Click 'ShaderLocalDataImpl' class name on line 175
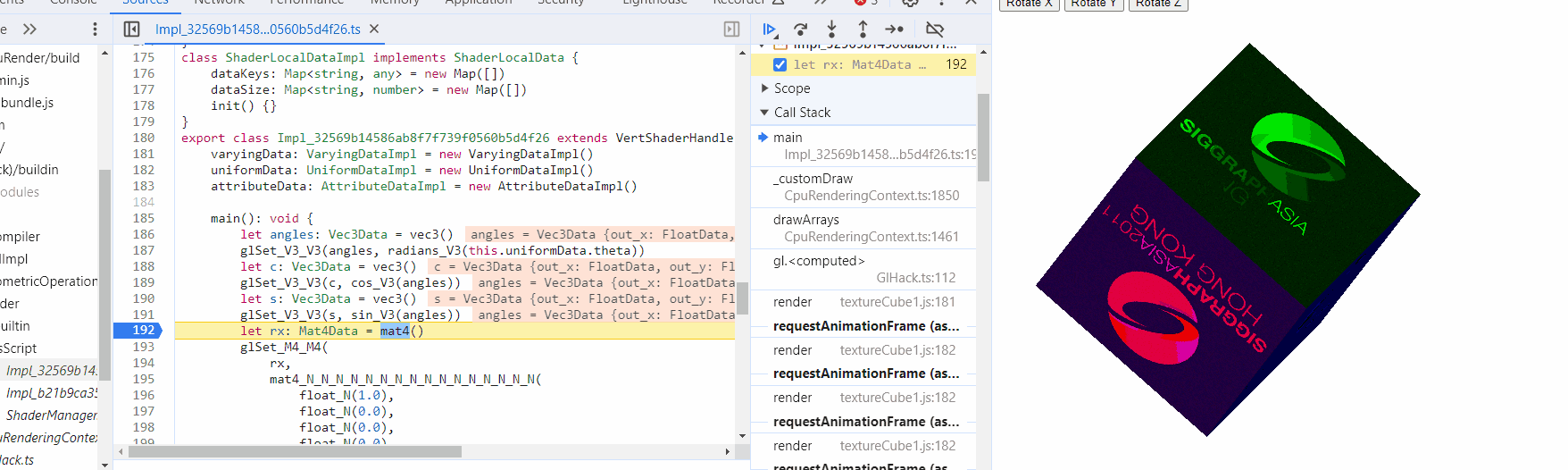1568x470 pixels. pos(296,57)
